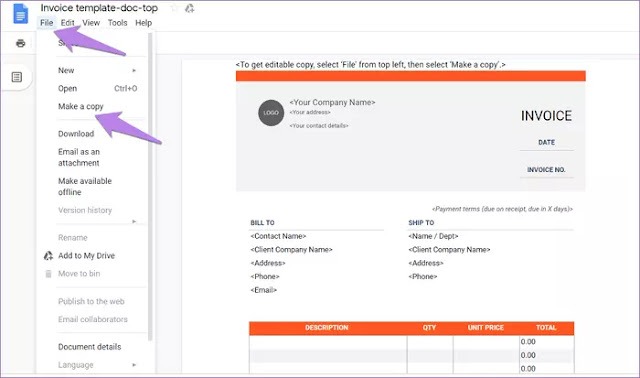The width and height of the screenshot is (640, 378).
Task: Click the DATE field label
Action: point(547,142)
